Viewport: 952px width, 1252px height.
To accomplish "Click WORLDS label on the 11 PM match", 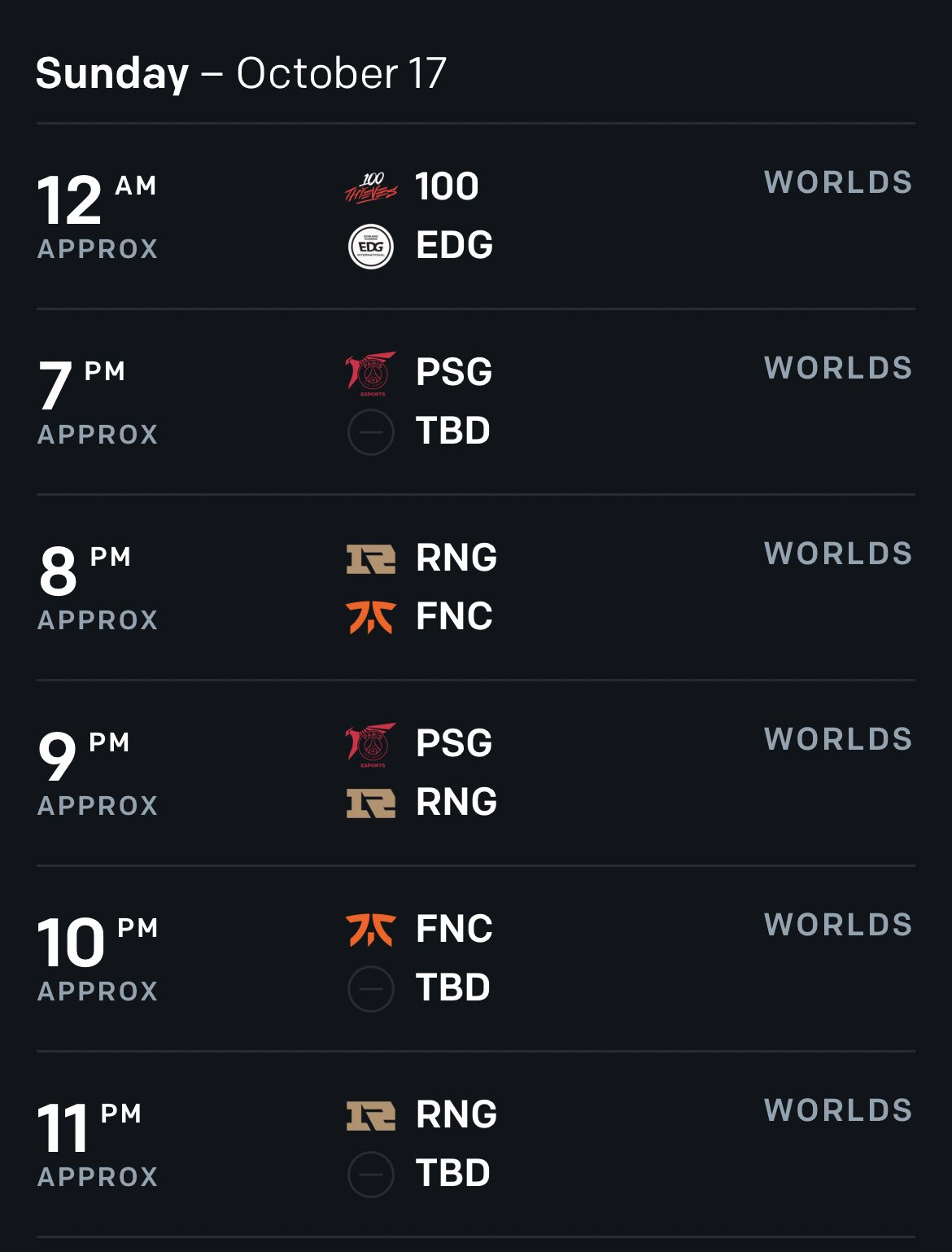I will [838, 1110].
